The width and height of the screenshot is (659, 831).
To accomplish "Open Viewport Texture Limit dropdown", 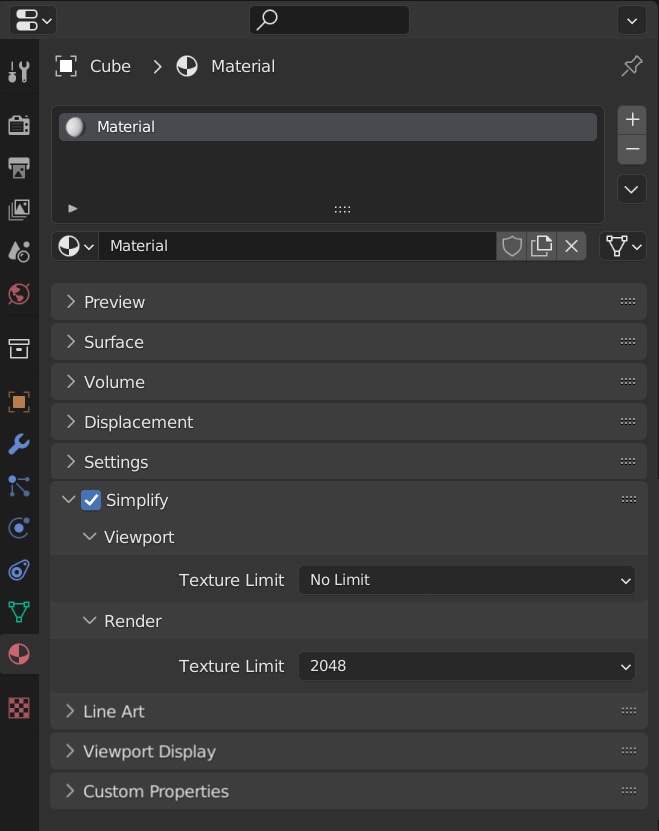I will (467, 580).
